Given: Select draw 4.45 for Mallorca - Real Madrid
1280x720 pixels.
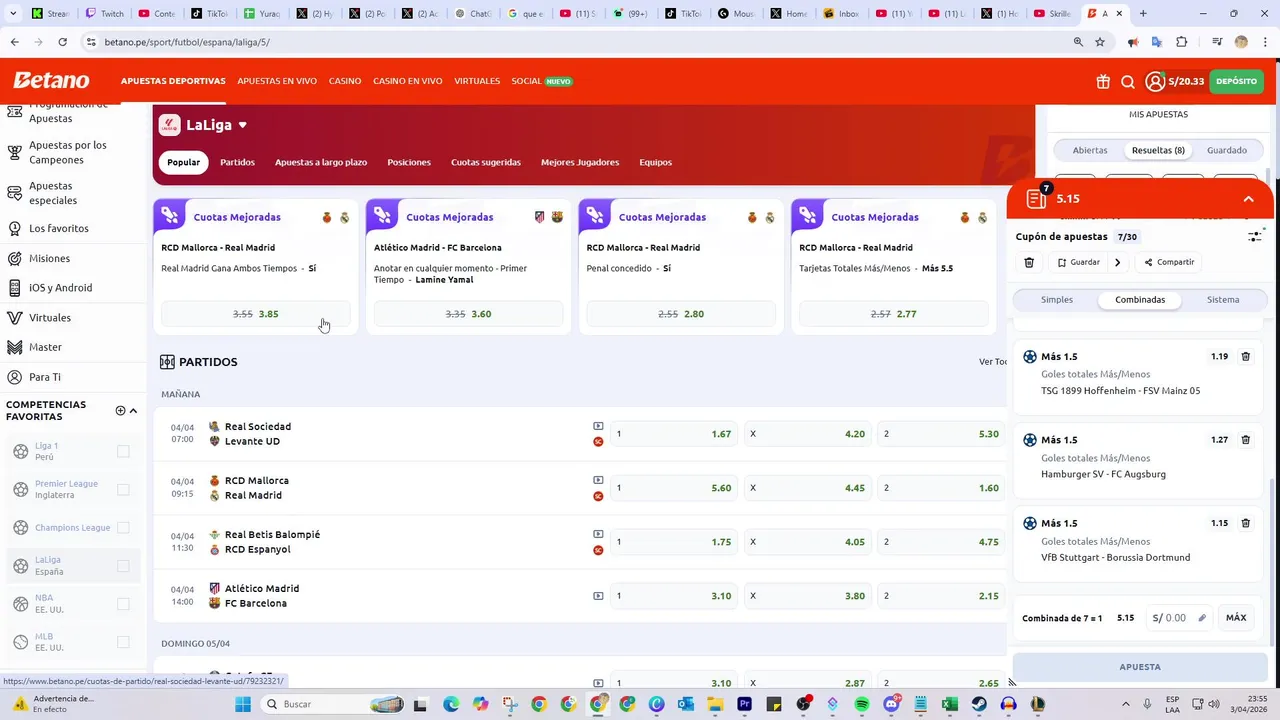Looking at the screenshot, I should (x=808, y=488).
